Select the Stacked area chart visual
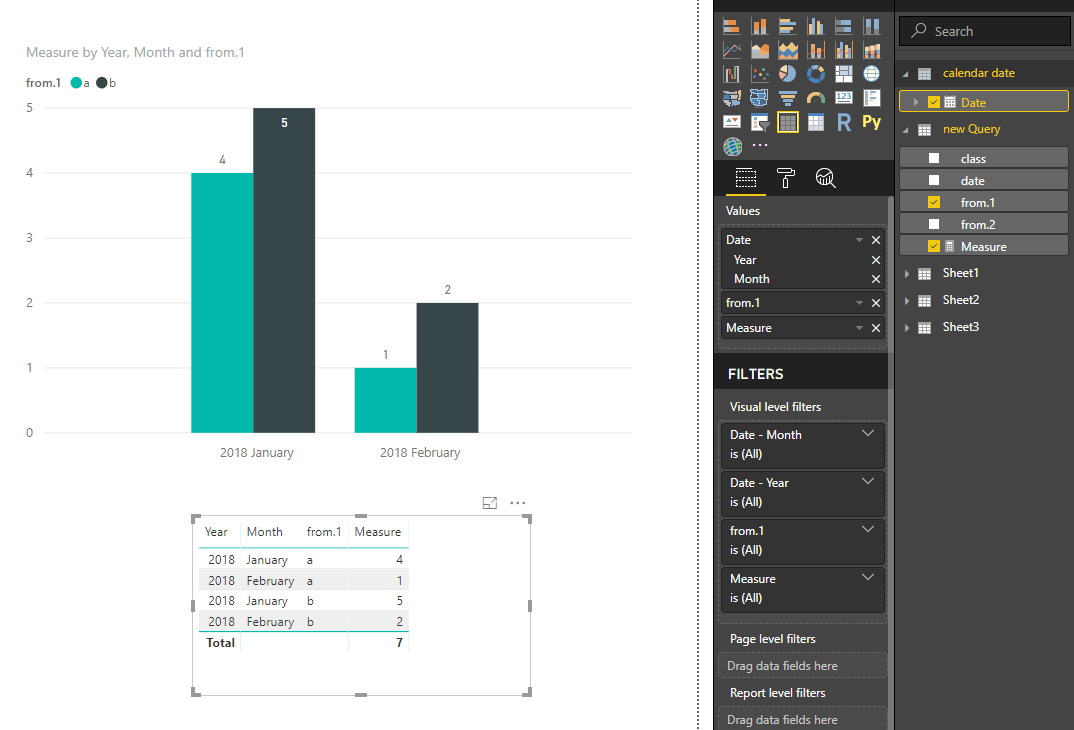 788,51
